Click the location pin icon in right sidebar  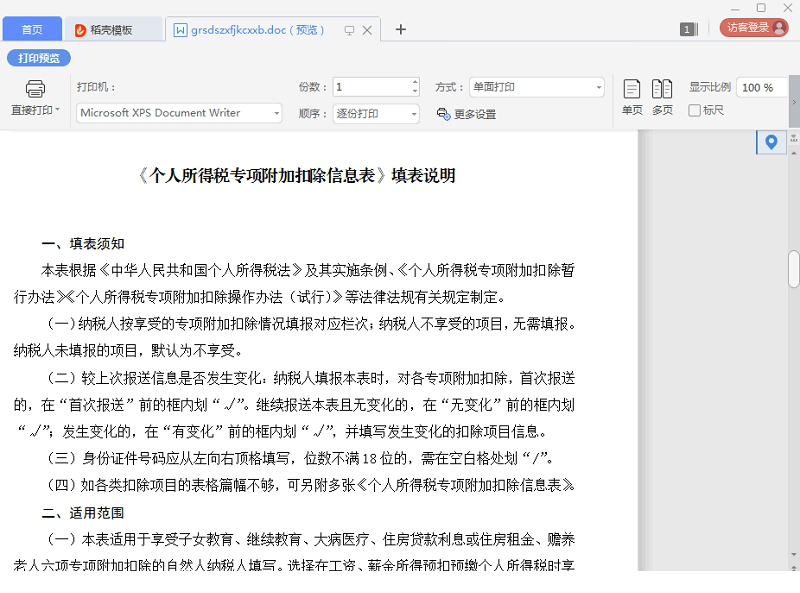tap(770, 142)
